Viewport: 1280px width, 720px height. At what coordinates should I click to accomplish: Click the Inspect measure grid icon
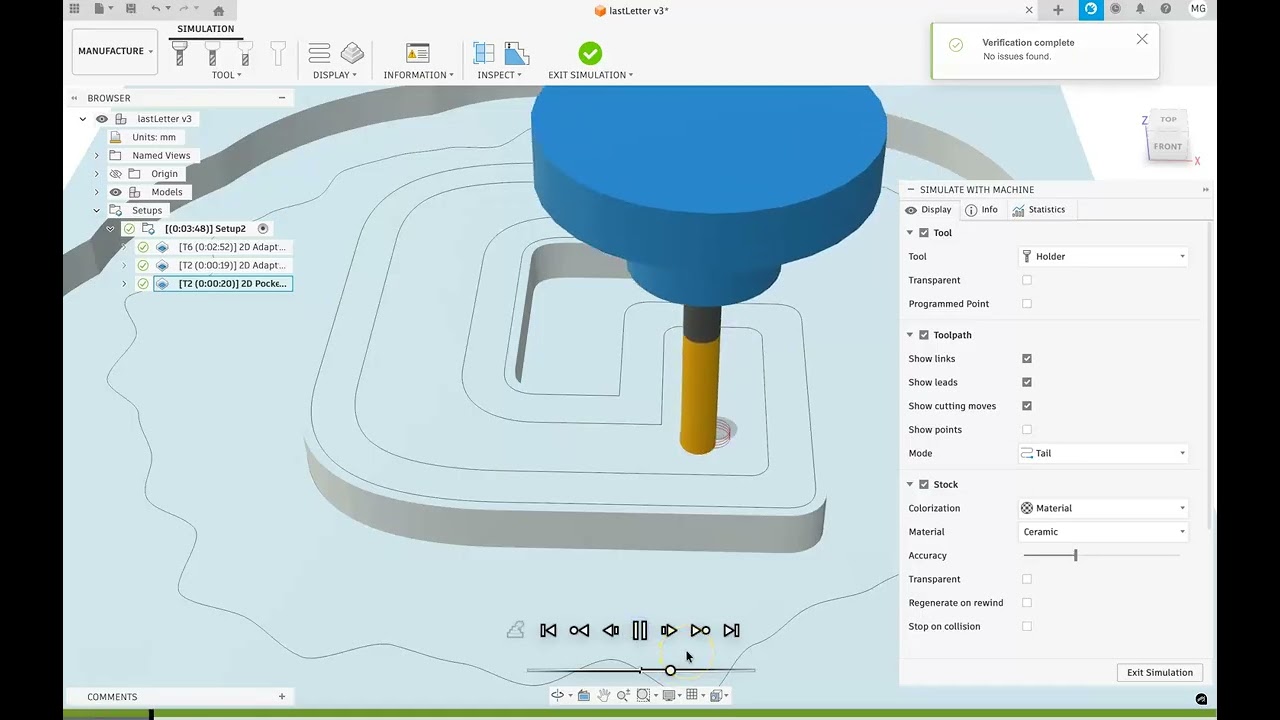484,53
